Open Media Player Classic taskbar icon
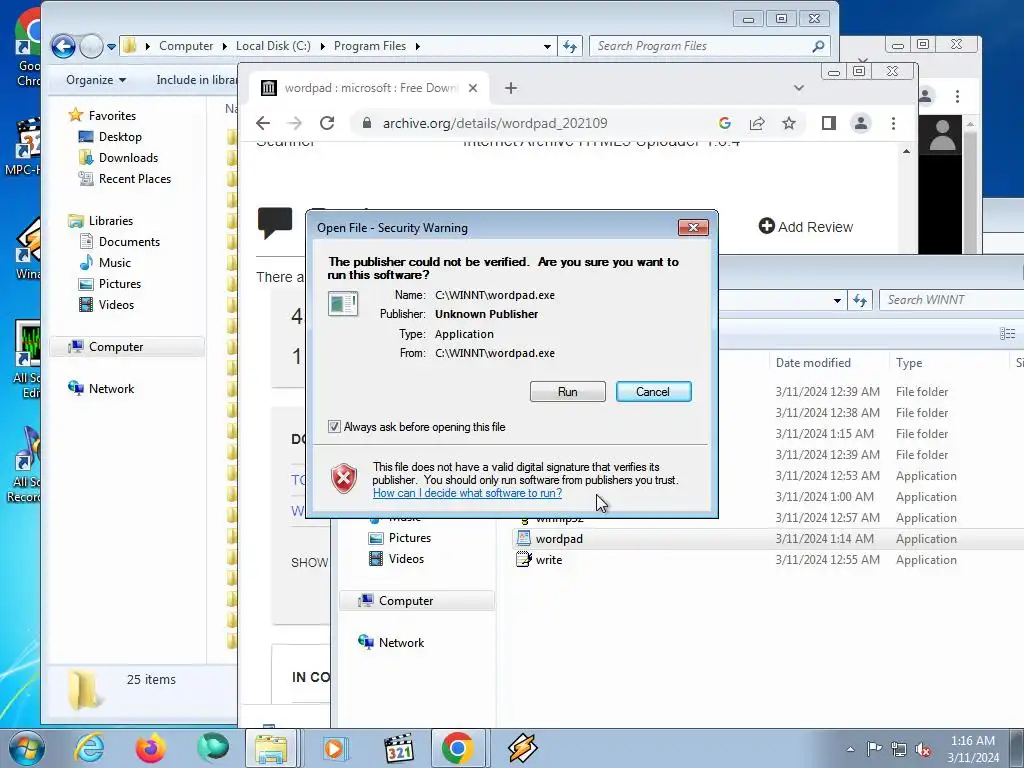 [398, 748]
